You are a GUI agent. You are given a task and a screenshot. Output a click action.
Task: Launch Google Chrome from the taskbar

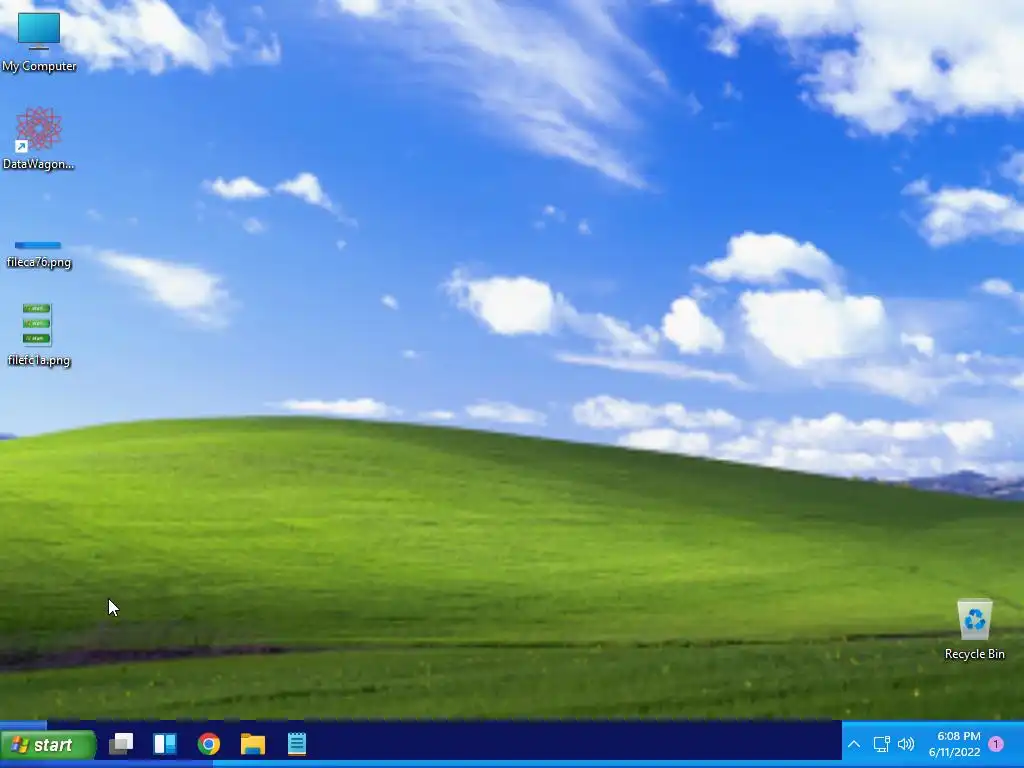click(209, 744)
